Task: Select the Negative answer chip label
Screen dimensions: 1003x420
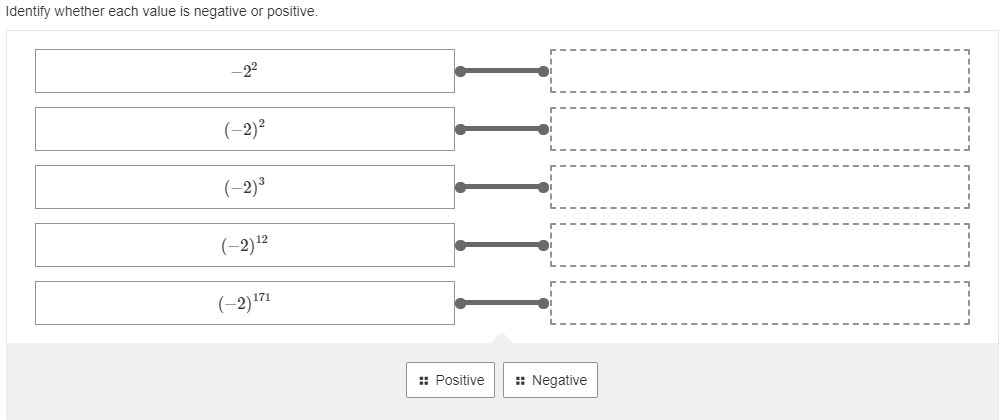Action: pos(559,380)
